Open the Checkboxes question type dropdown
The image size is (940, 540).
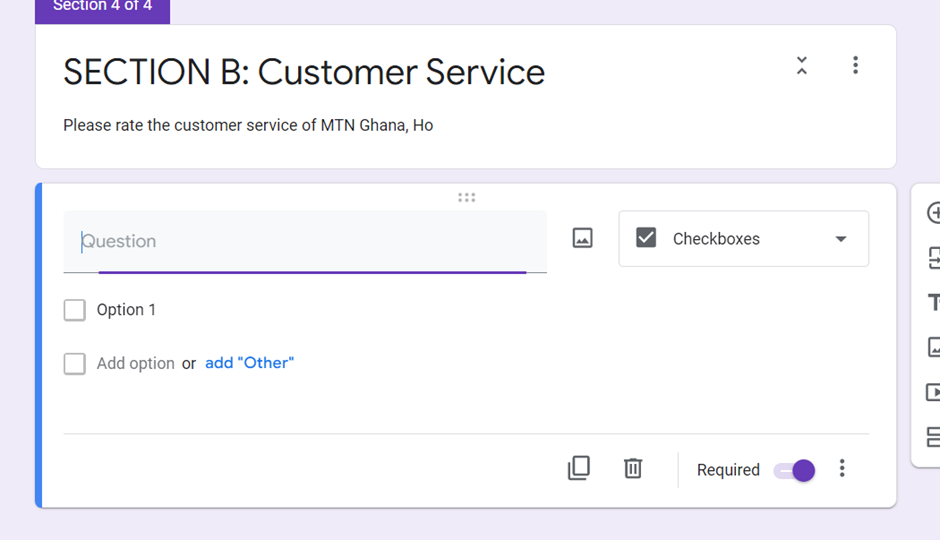pos(743,239)
